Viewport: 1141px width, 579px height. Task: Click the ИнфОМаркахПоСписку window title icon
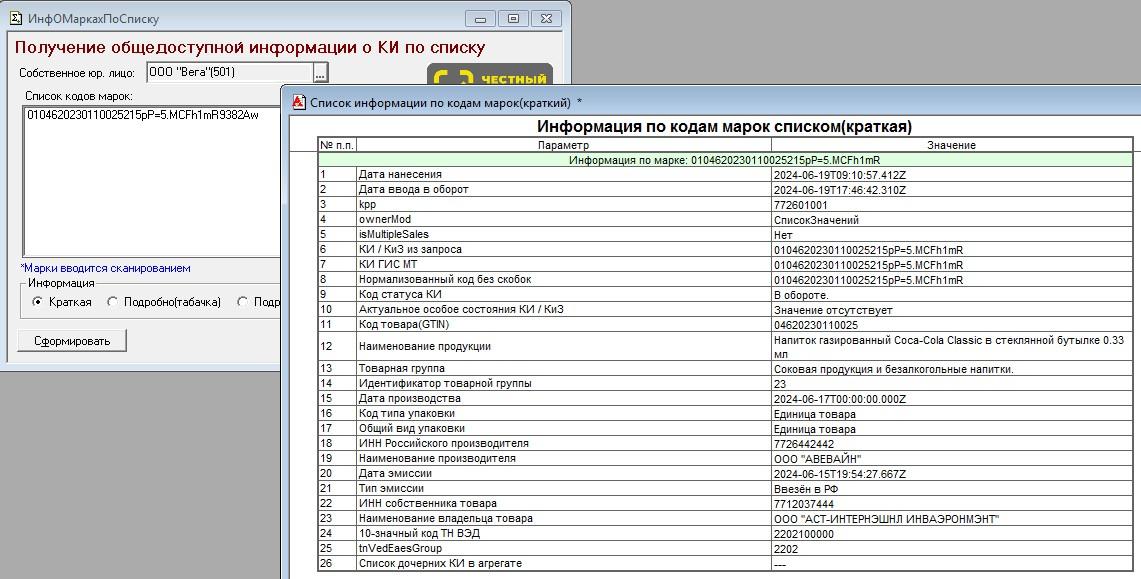click(15, 18)
